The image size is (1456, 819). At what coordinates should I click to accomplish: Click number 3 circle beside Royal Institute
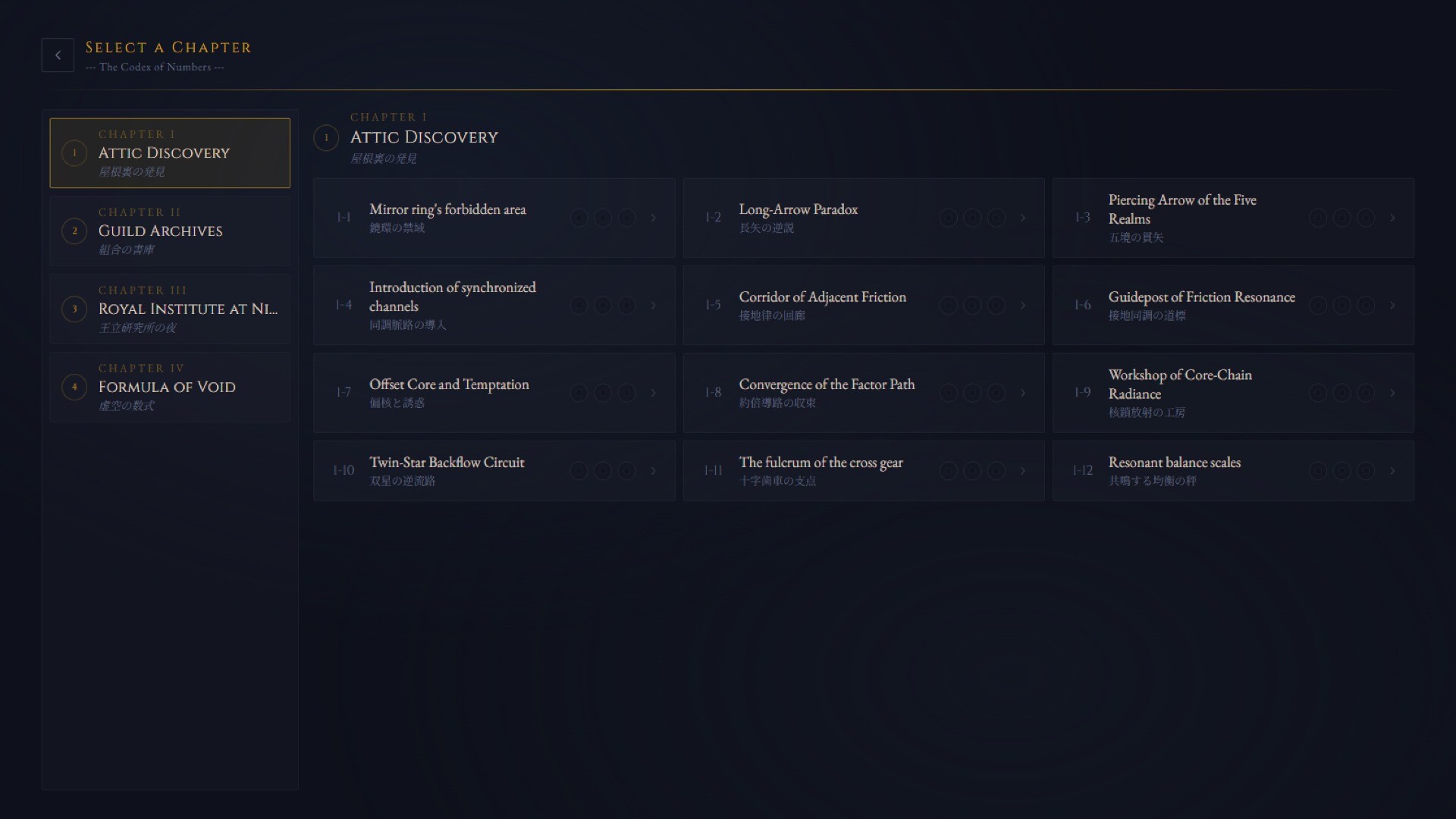click(x=74, y=309)
